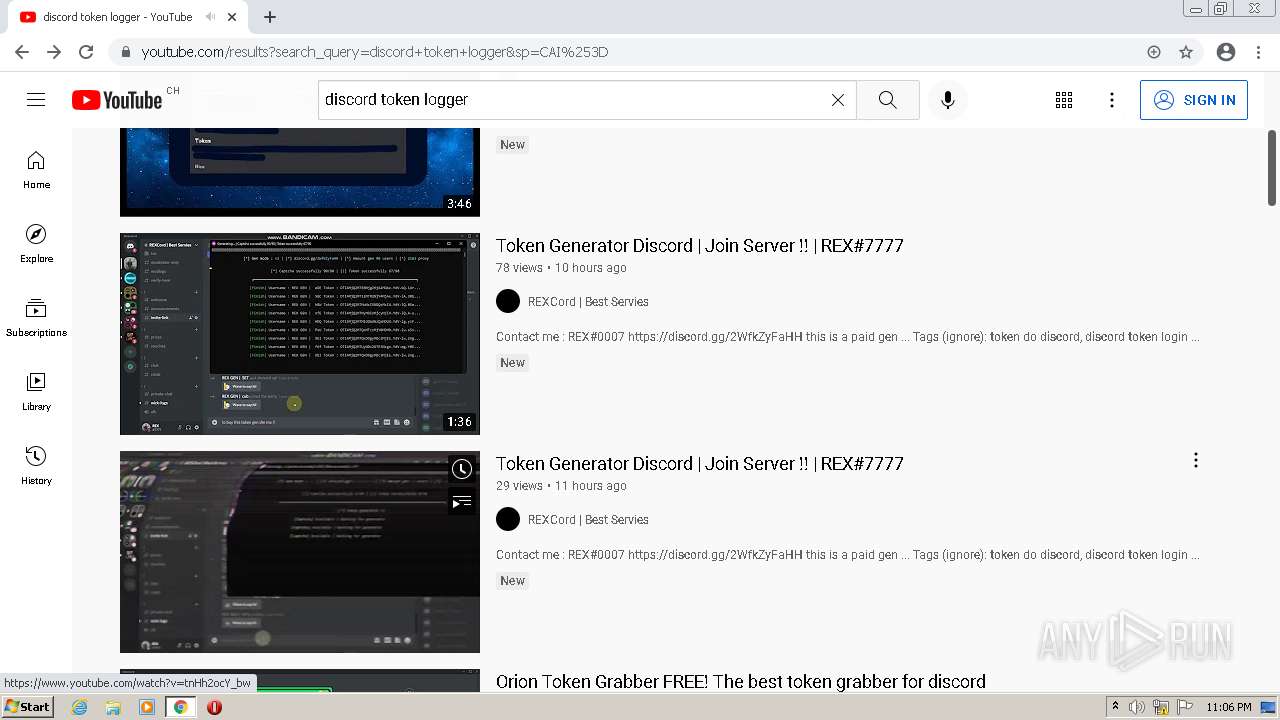Open History in the sidebar
Viewport: 1280px width, 720px height.
pos(36,466)
